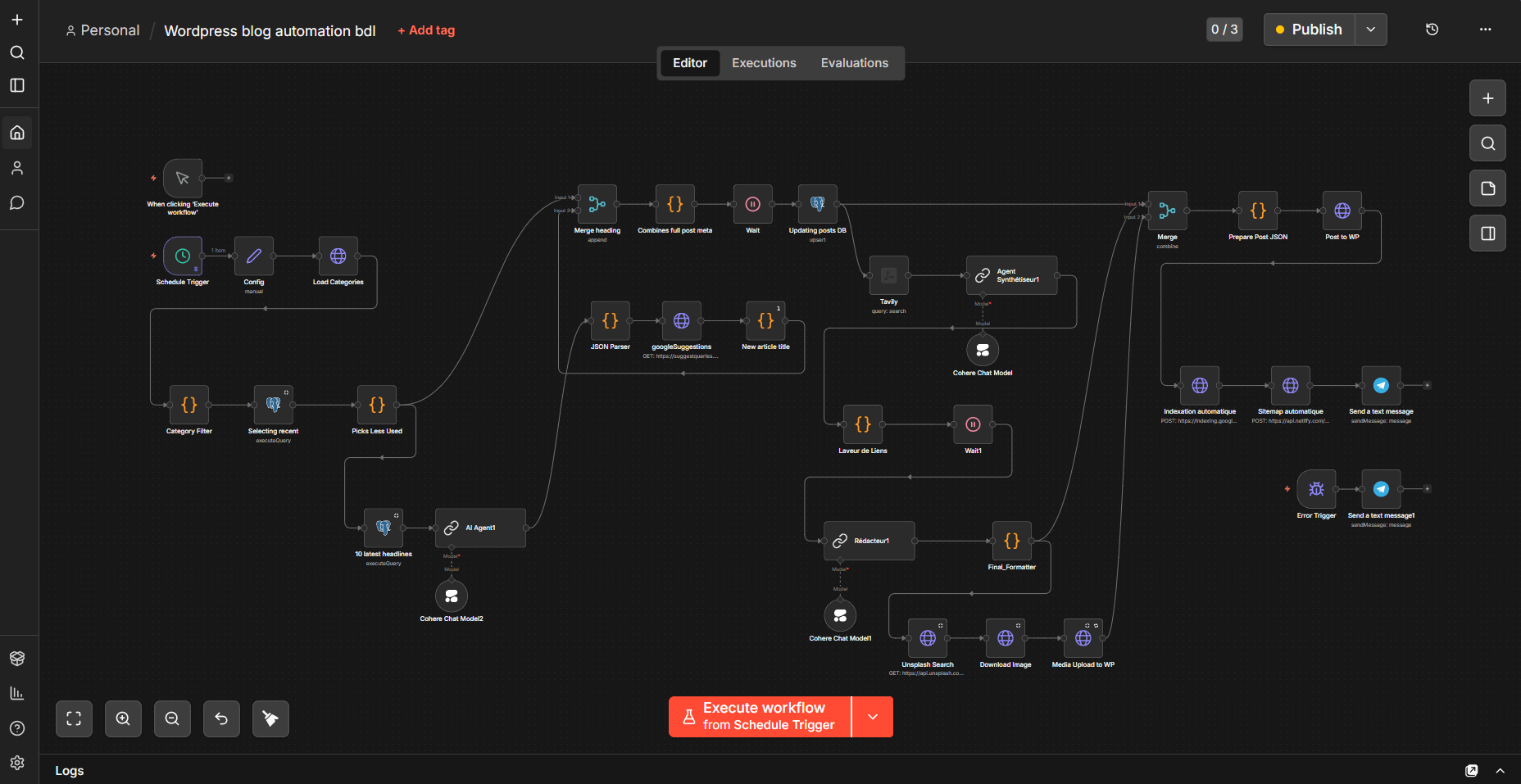Select the Rédacteur1 agent node
This screenshot has height=784, width=1521.
(869, 541)
